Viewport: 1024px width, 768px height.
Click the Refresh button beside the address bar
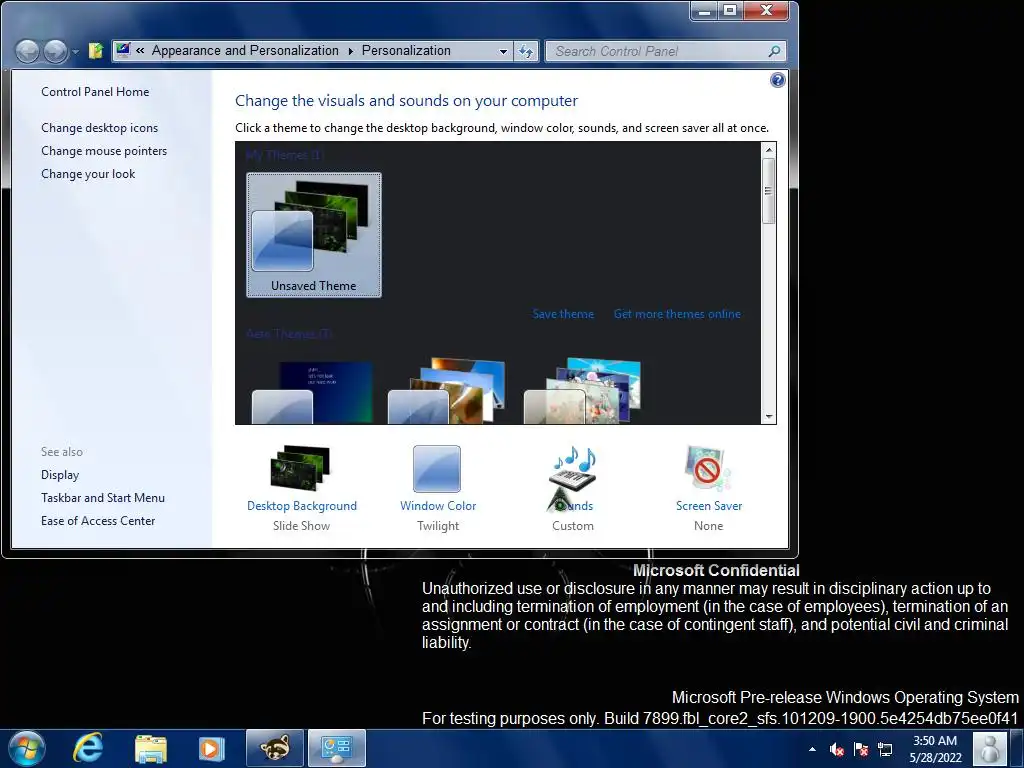(x=526, y=51)
